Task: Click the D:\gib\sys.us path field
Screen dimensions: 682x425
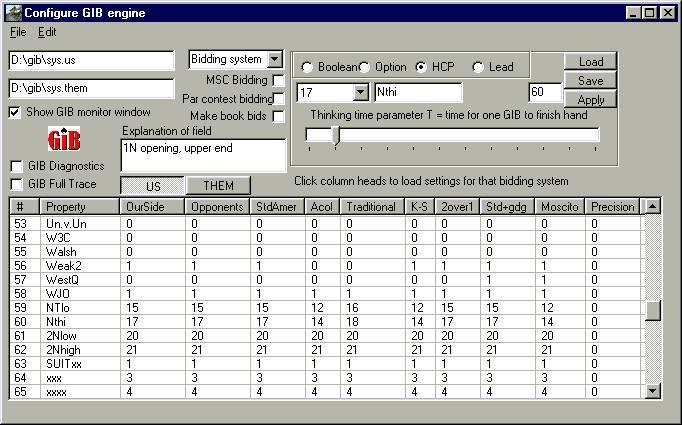Action: pos(91,61)
